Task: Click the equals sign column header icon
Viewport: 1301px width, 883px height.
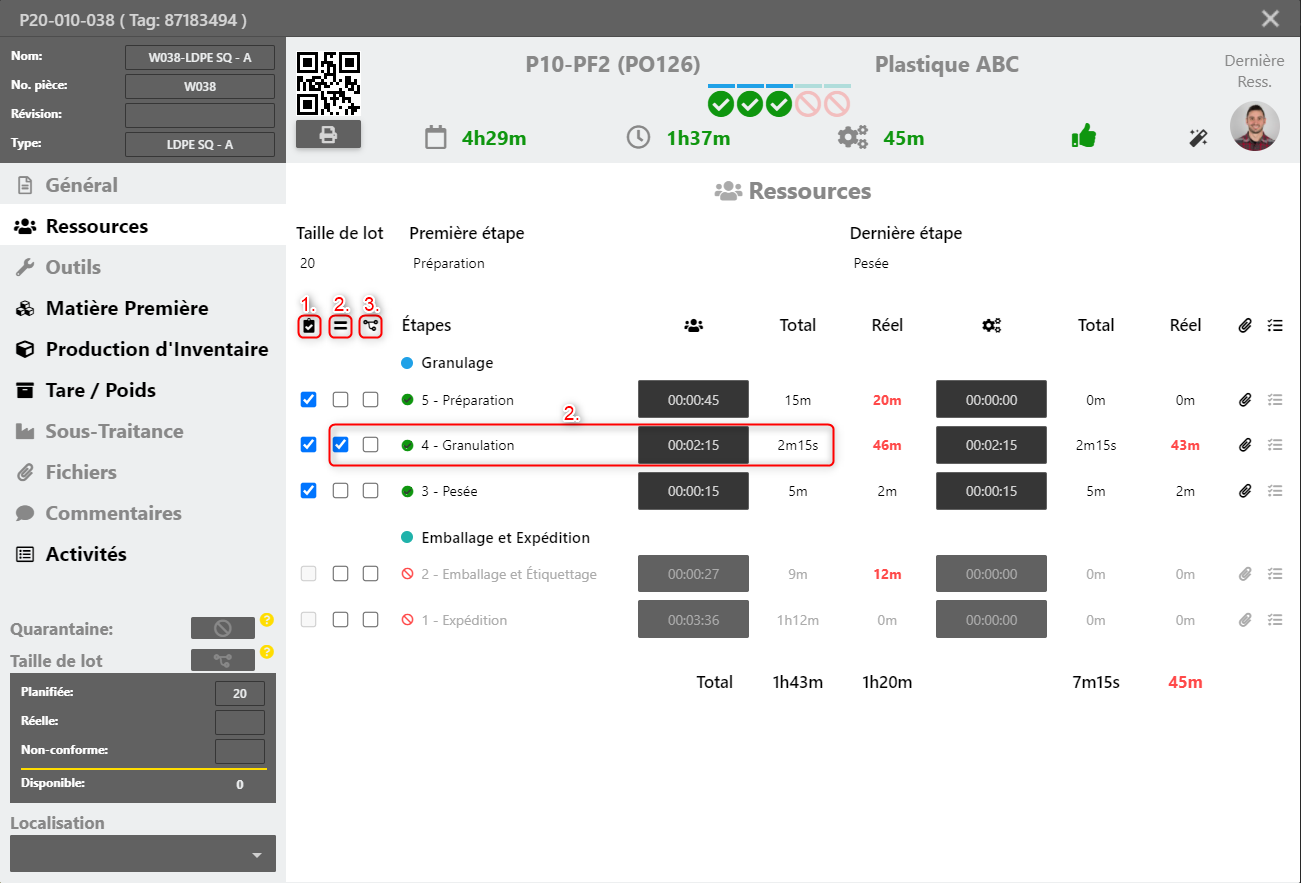Action: tap(340, 326)
